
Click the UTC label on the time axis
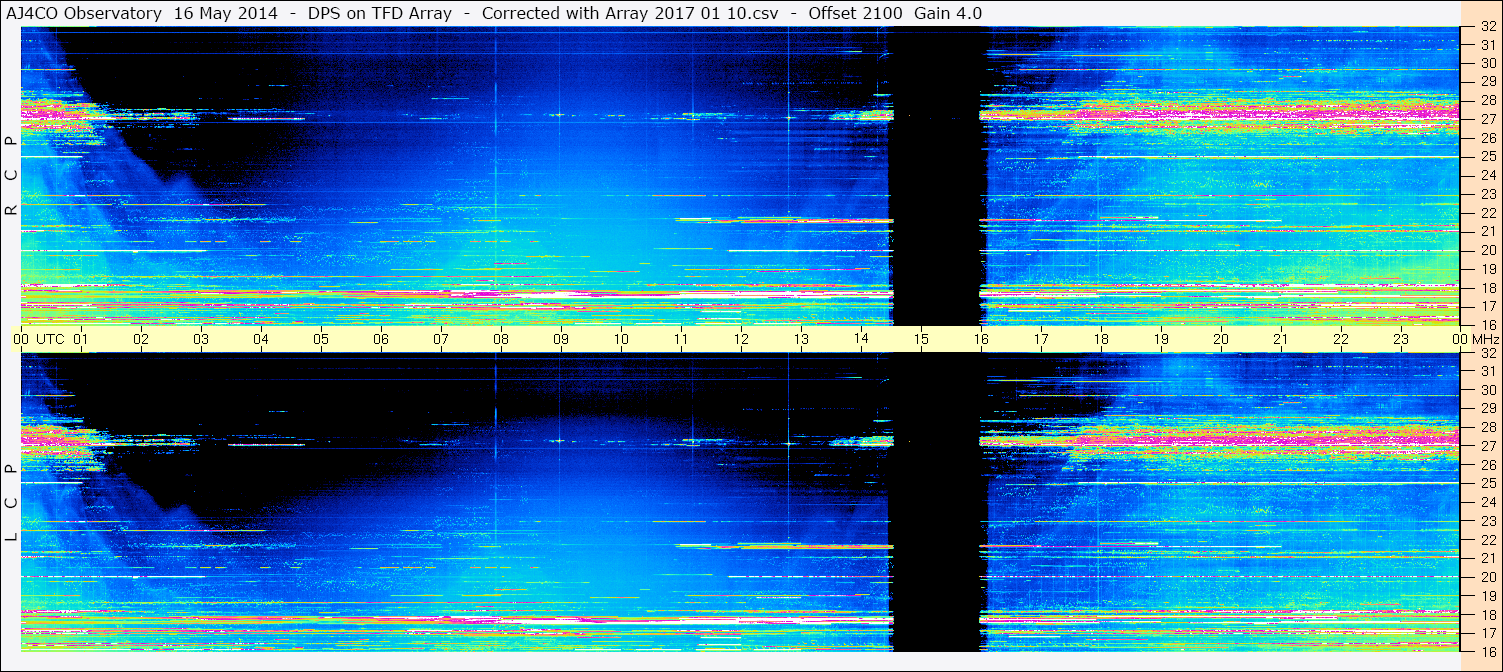(50, 339)
